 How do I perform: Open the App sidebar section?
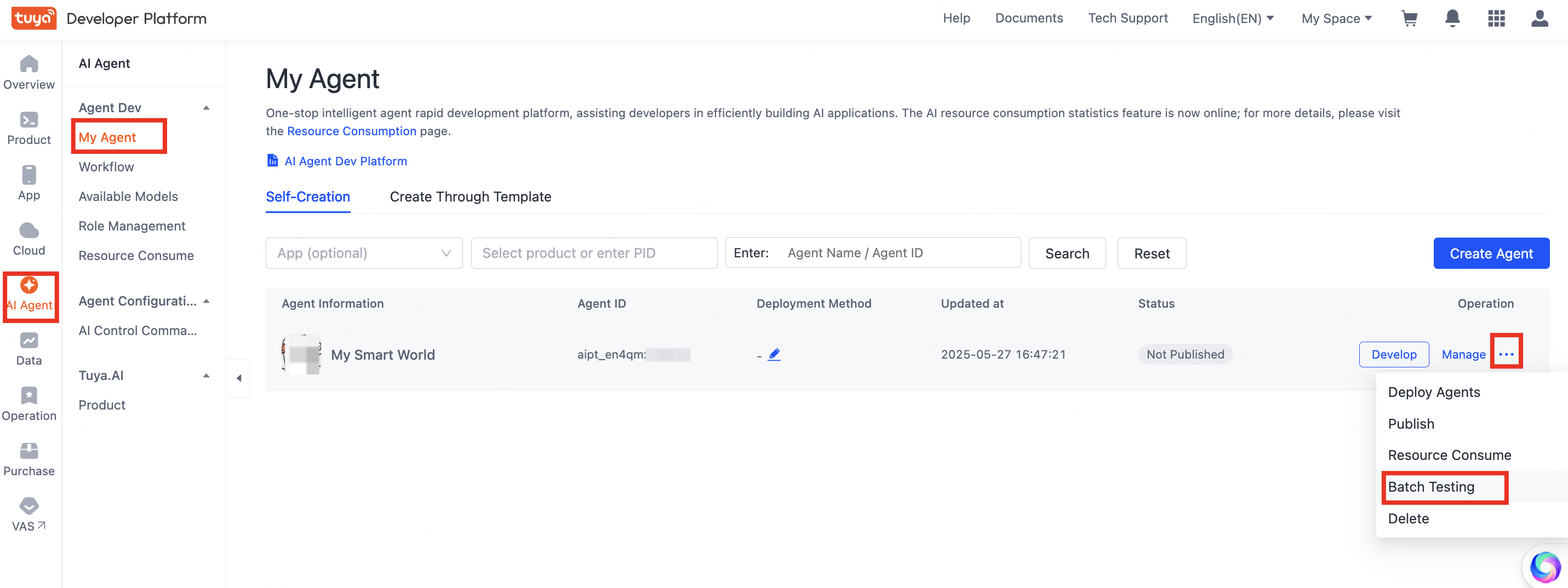pos(28,183)
